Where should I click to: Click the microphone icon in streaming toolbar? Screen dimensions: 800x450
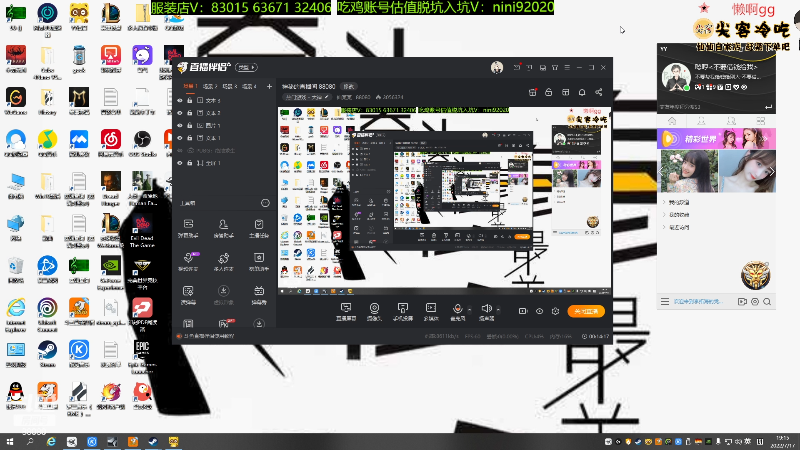(458, 309)
